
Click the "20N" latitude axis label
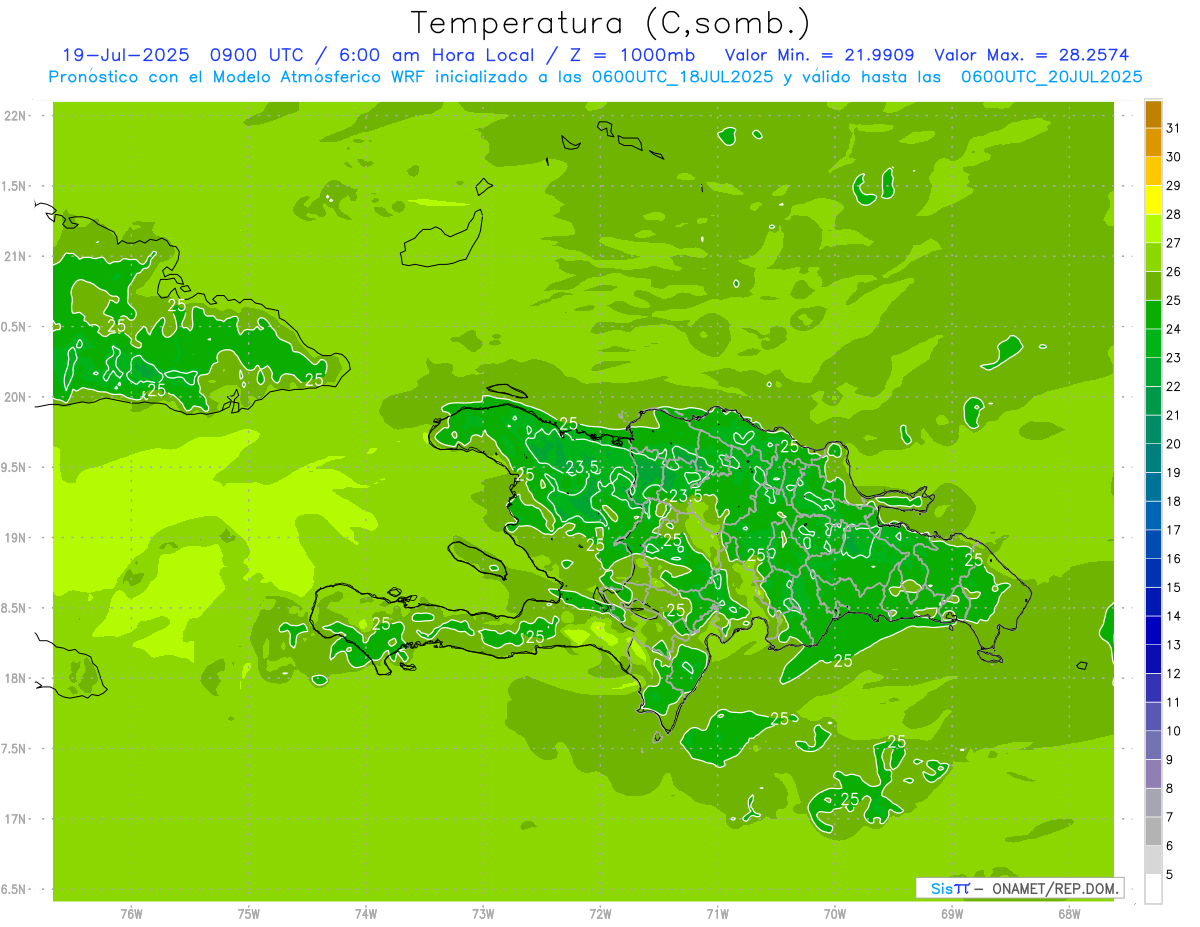click(x=15, y=397)
